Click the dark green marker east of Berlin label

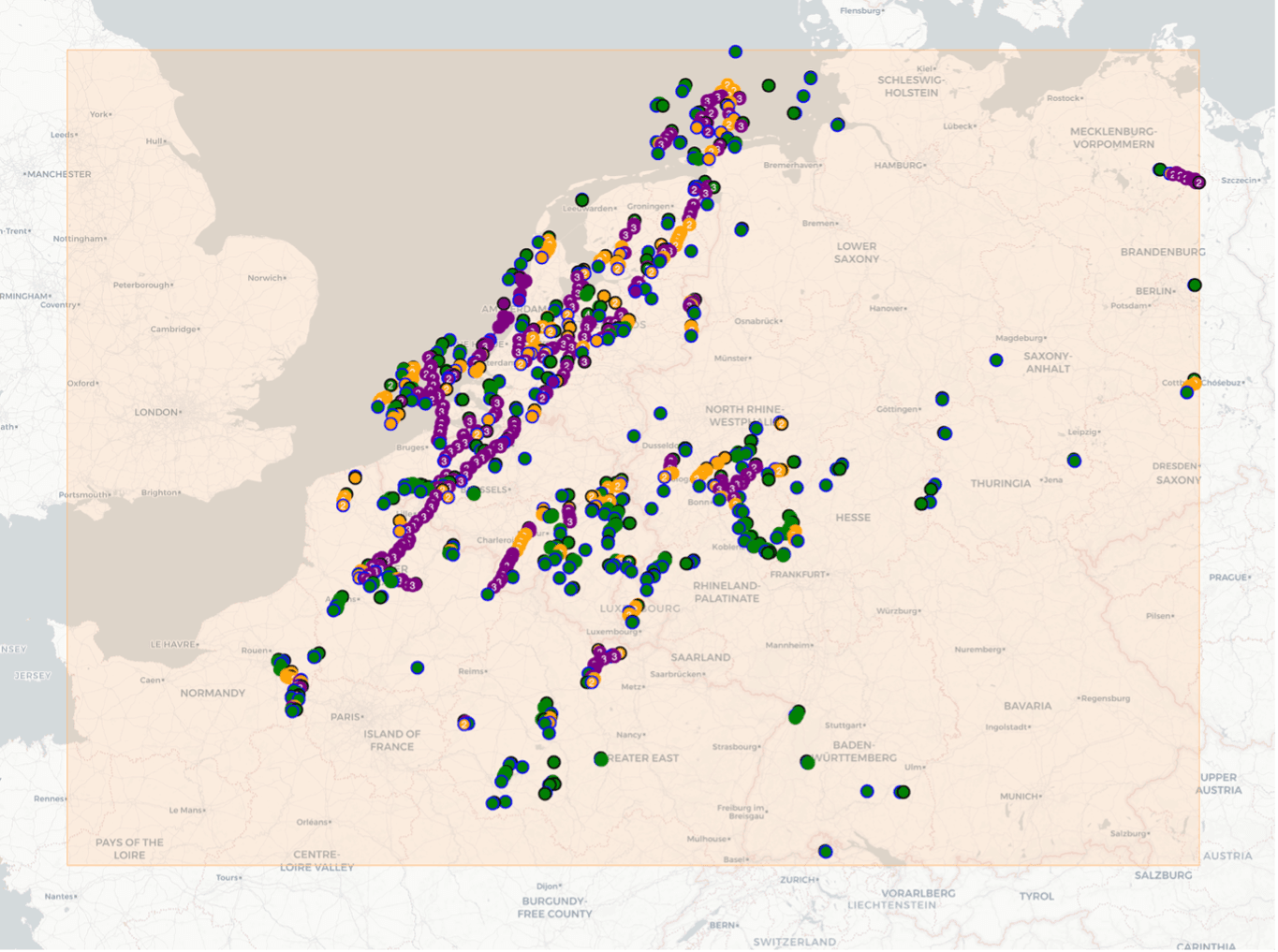[1196, 285]
